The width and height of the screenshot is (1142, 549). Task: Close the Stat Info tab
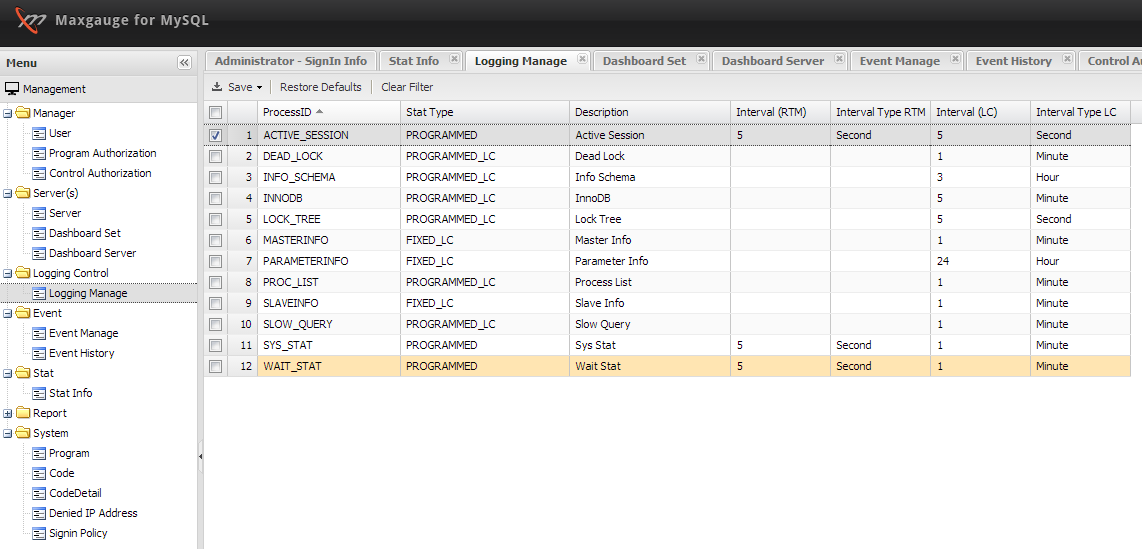click(x=454, y=59)
